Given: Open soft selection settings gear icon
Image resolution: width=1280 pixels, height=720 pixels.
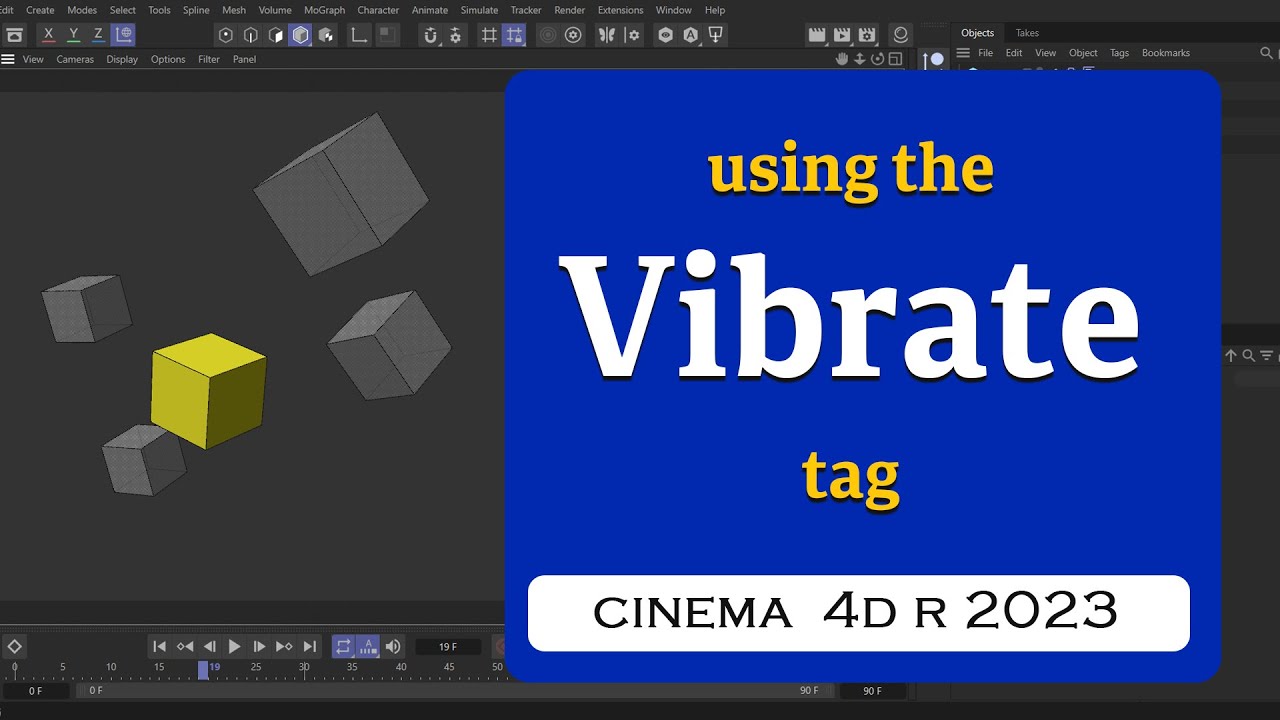Looking at the screenshot, I should (x=573, y=35).
